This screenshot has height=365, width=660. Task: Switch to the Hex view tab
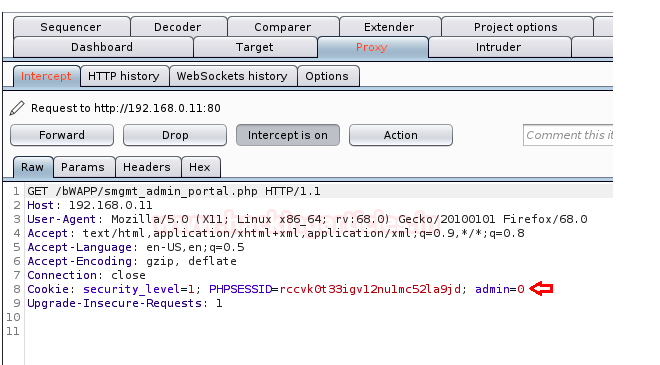point(200,167)
